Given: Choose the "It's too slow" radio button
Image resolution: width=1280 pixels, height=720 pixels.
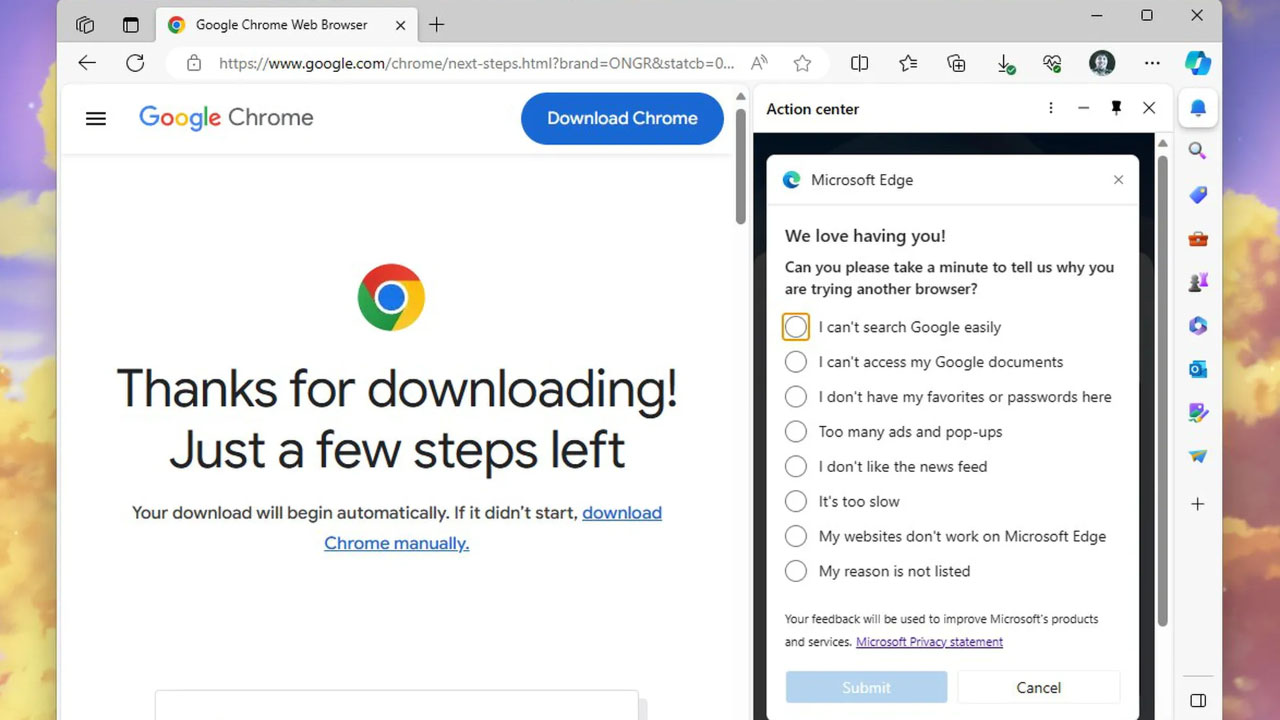Looking at the screenshot, I should [796, 501].
